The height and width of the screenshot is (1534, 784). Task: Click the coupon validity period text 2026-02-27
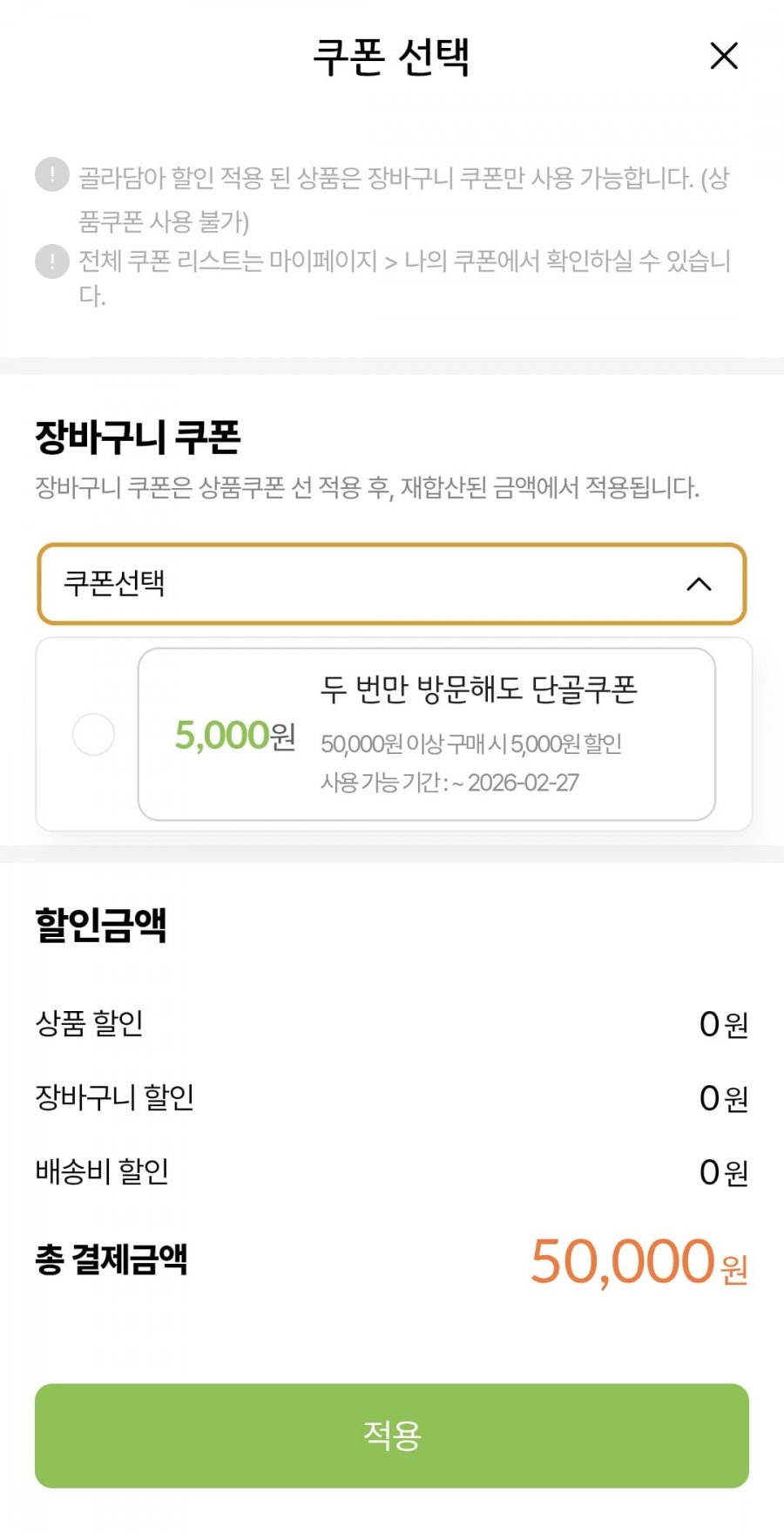tap(523, 783)
